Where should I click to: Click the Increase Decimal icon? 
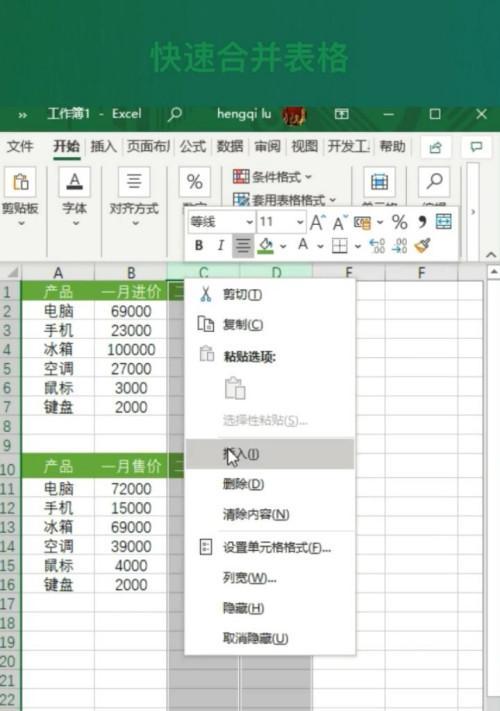pos(377,246)
